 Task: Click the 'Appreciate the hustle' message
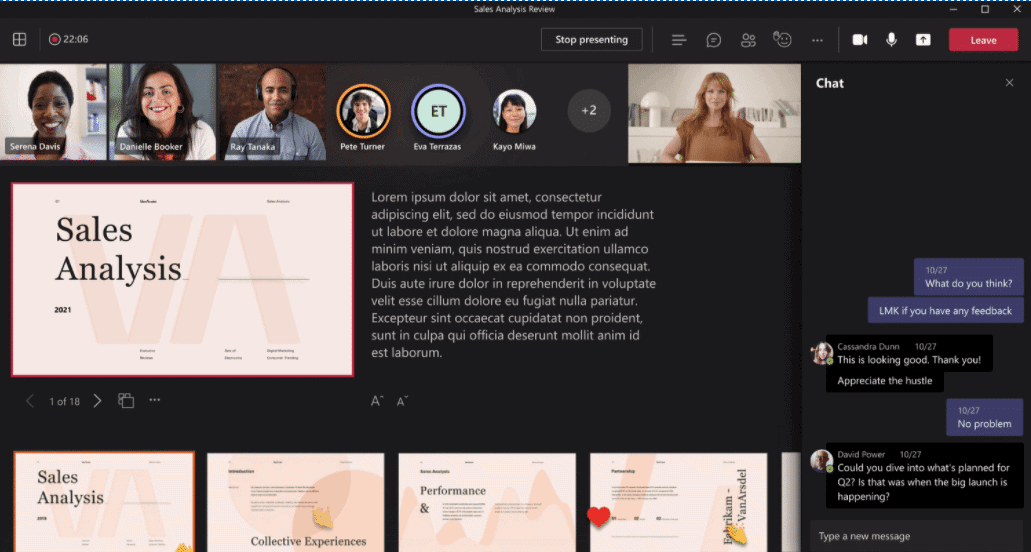coord(884,381)
